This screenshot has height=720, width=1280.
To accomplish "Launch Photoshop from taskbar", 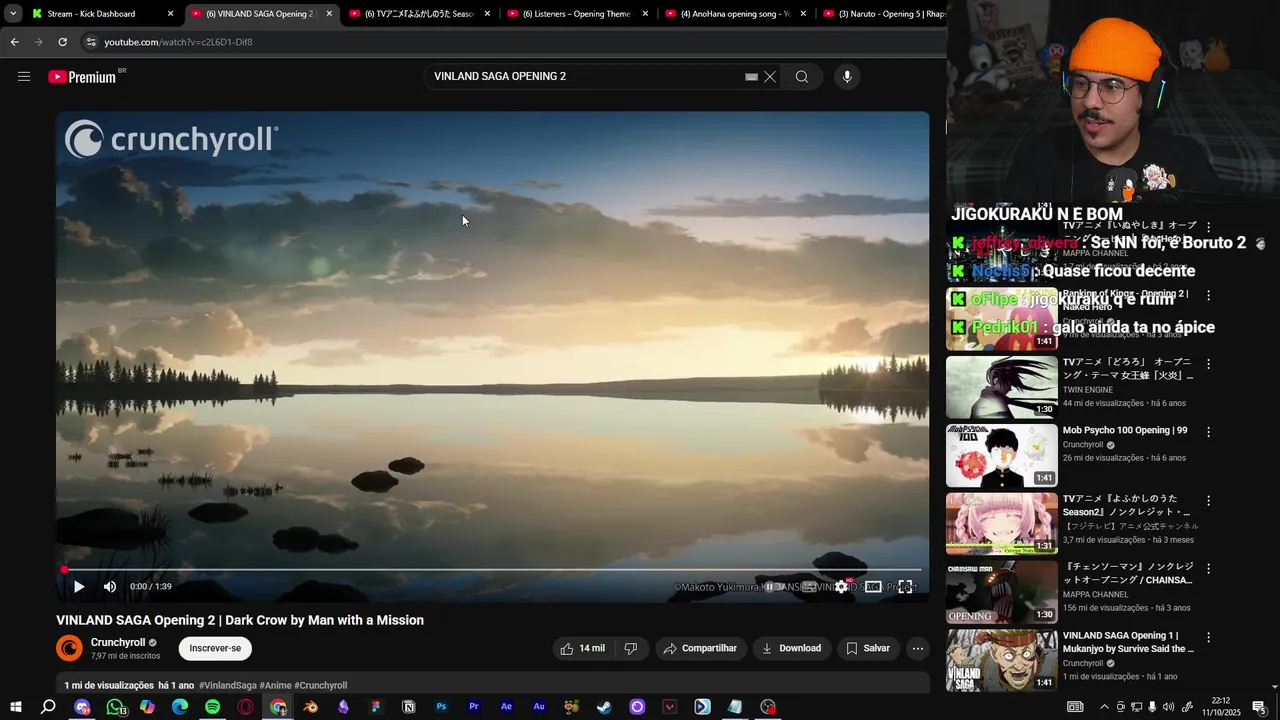I will pos(441,707).
